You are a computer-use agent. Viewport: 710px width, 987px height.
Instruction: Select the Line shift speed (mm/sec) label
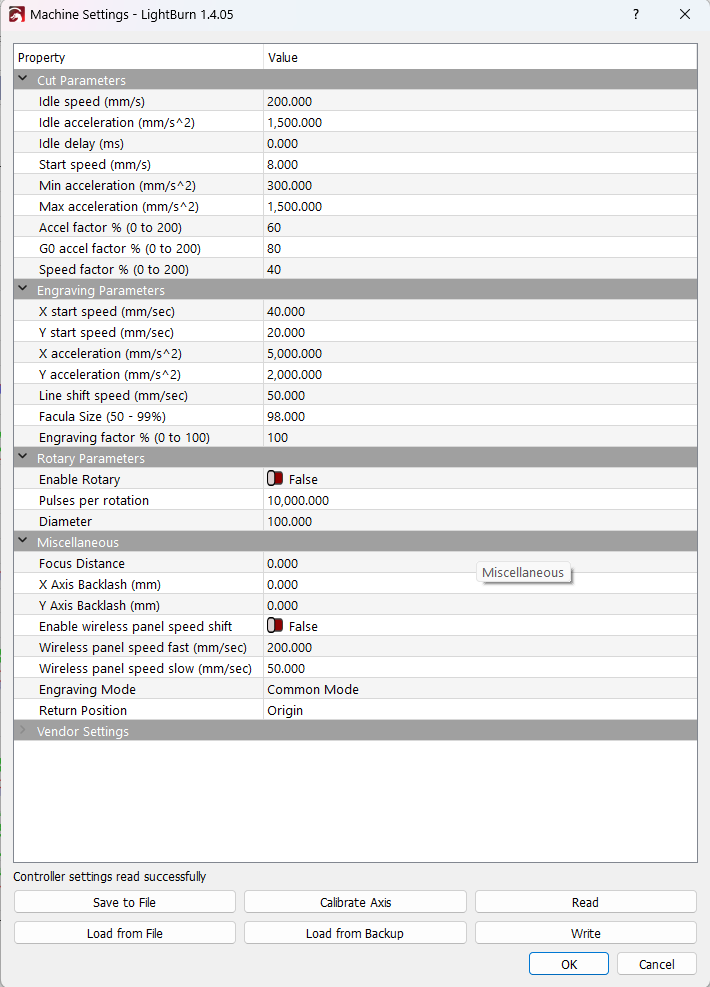coord(113,395)
